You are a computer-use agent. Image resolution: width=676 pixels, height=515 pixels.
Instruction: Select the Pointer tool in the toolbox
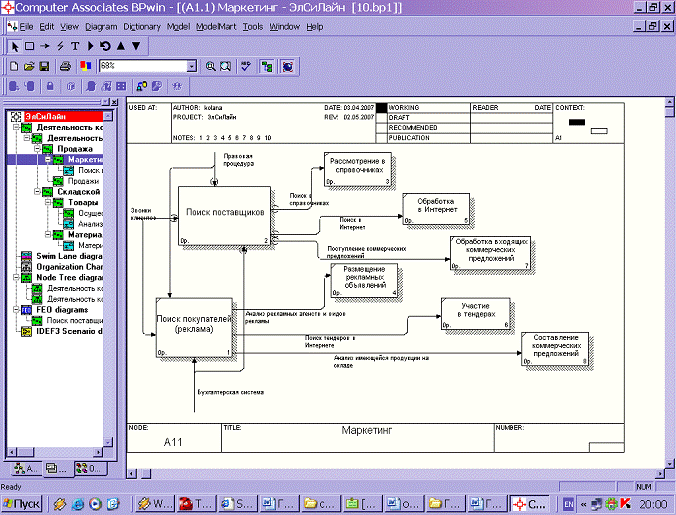(x=15, y=46)
